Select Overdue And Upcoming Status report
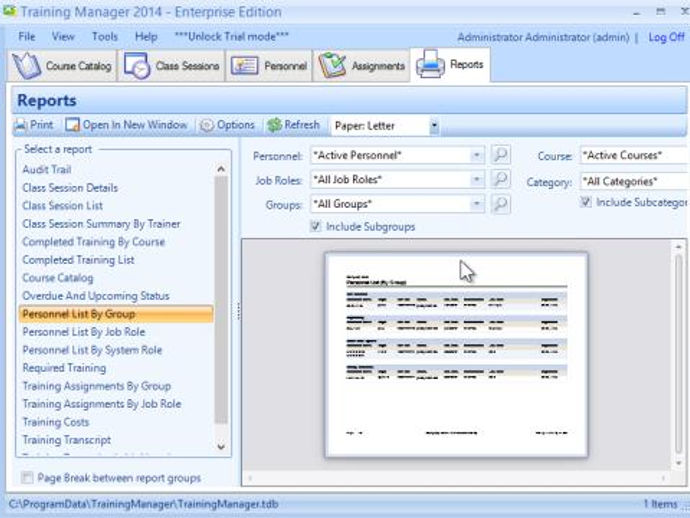This screenshot has width=690, height=518. click(96, 296)
